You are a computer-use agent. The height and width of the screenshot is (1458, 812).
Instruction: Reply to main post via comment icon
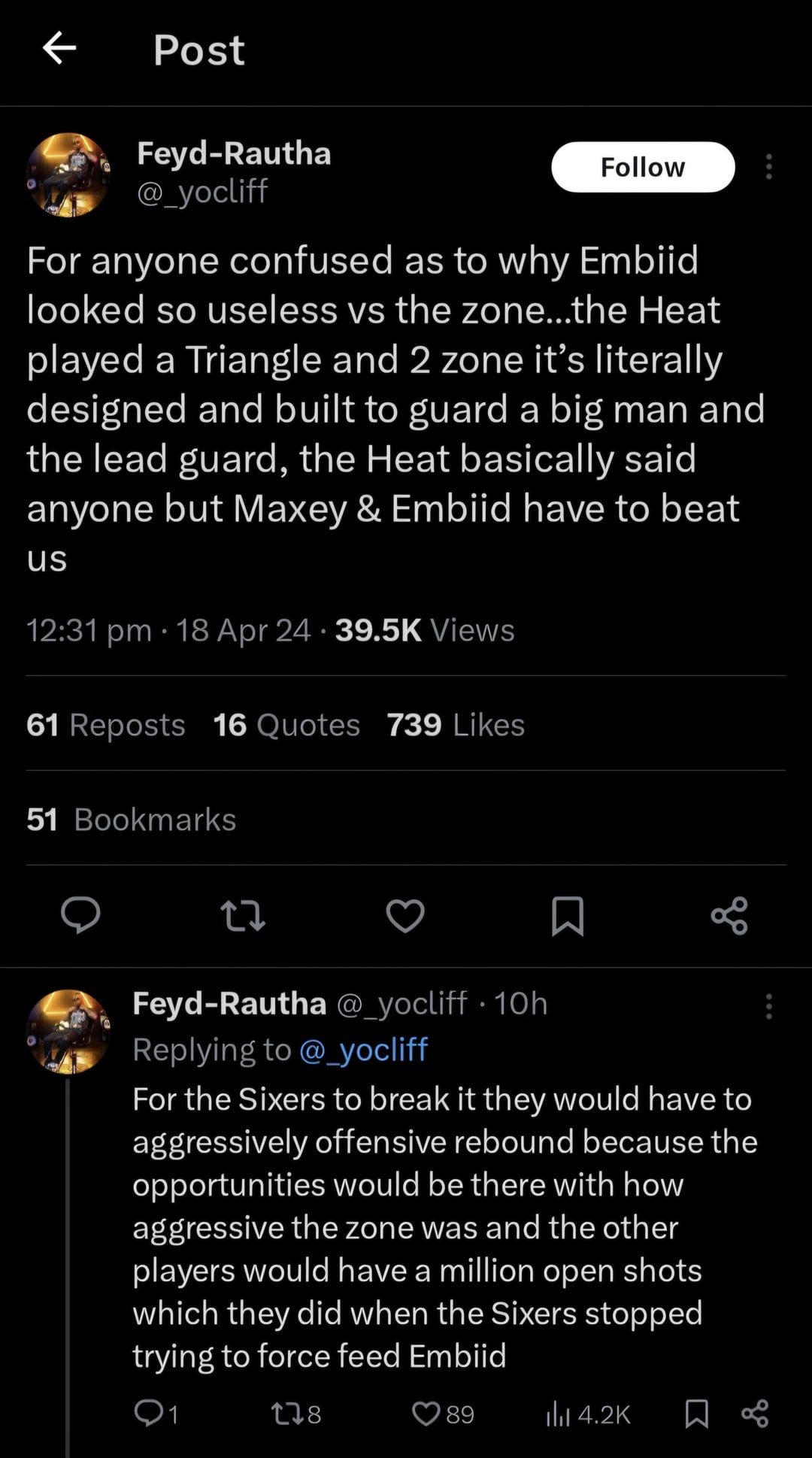(80, 915)
